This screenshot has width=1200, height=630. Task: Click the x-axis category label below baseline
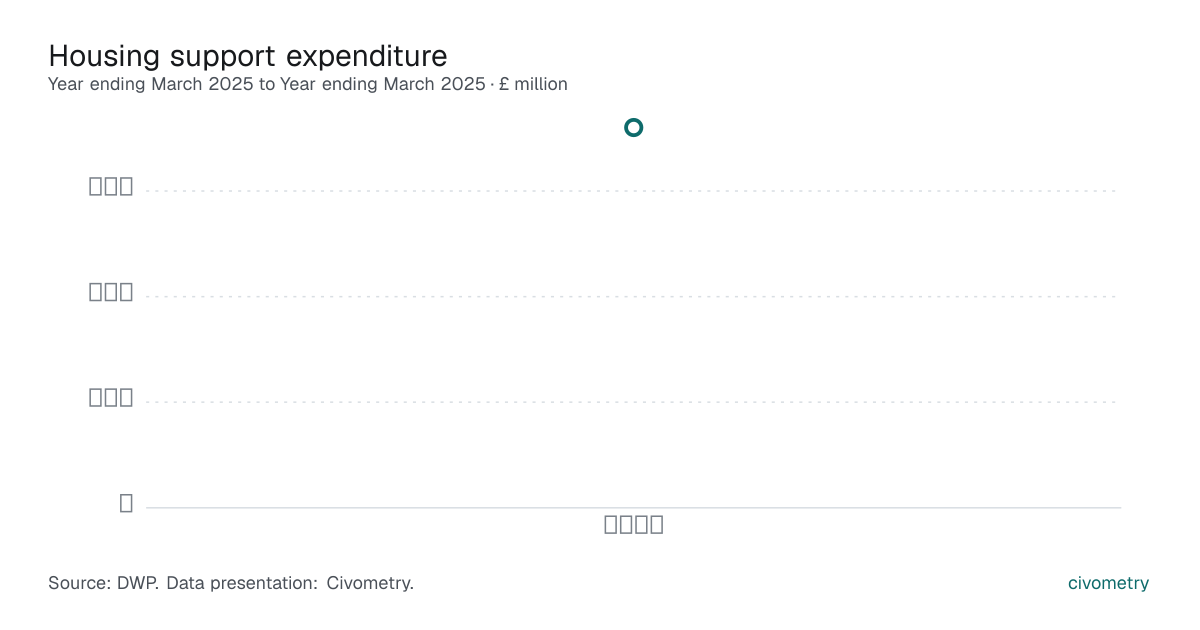pyautogui.click(x=634, y=525)
